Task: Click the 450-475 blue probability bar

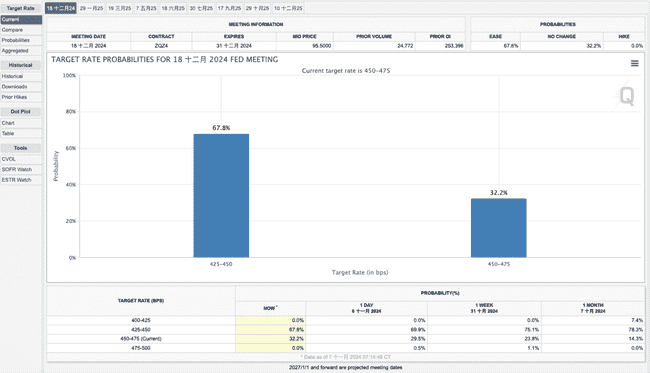Action: (x=499, y=228)
